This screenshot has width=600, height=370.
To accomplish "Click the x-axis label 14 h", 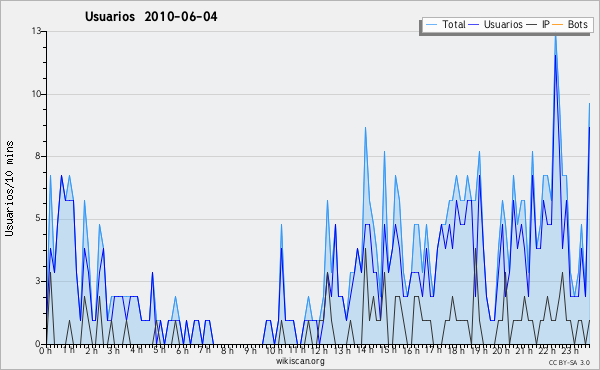I will tap(365, 350).
